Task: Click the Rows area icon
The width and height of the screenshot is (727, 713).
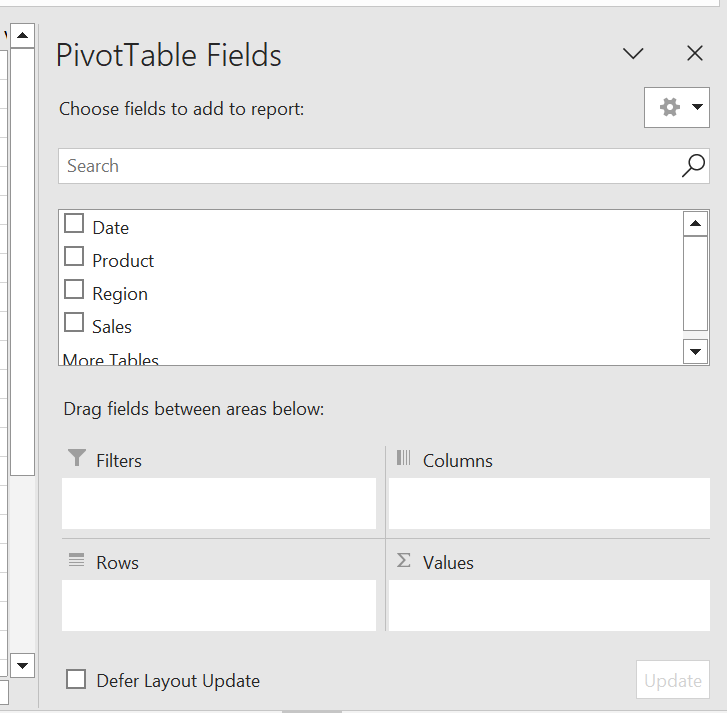Action: coord(77,561)
